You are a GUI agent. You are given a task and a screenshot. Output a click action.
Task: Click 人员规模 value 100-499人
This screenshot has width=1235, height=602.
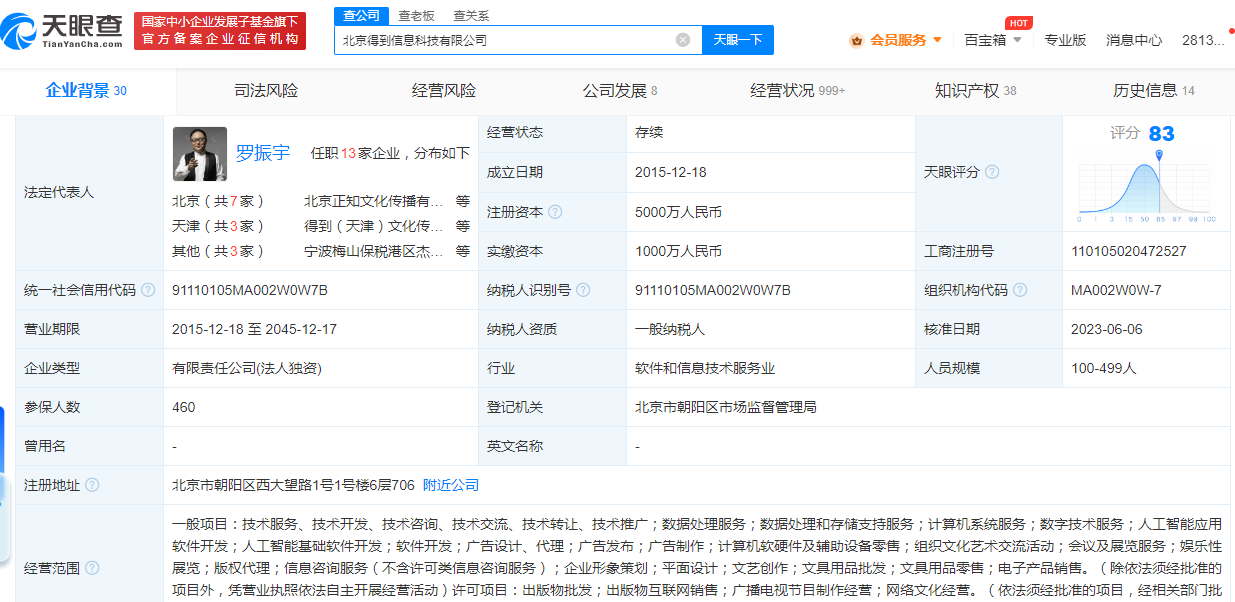[1104, 368]
